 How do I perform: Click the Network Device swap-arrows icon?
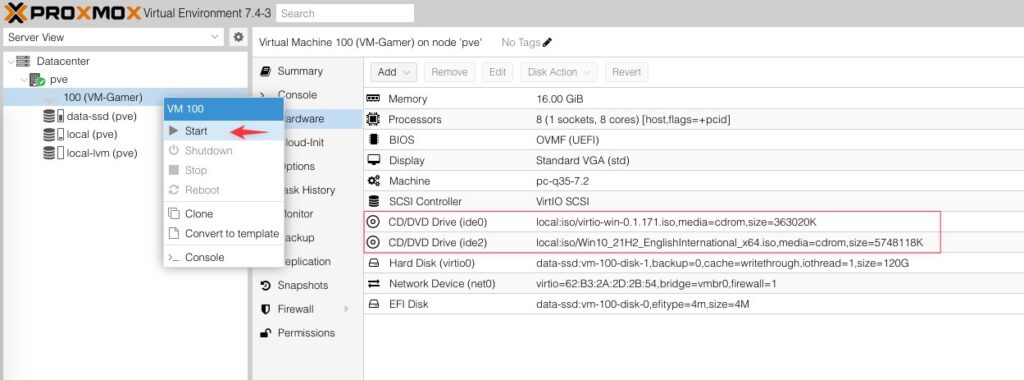point(374,284)
